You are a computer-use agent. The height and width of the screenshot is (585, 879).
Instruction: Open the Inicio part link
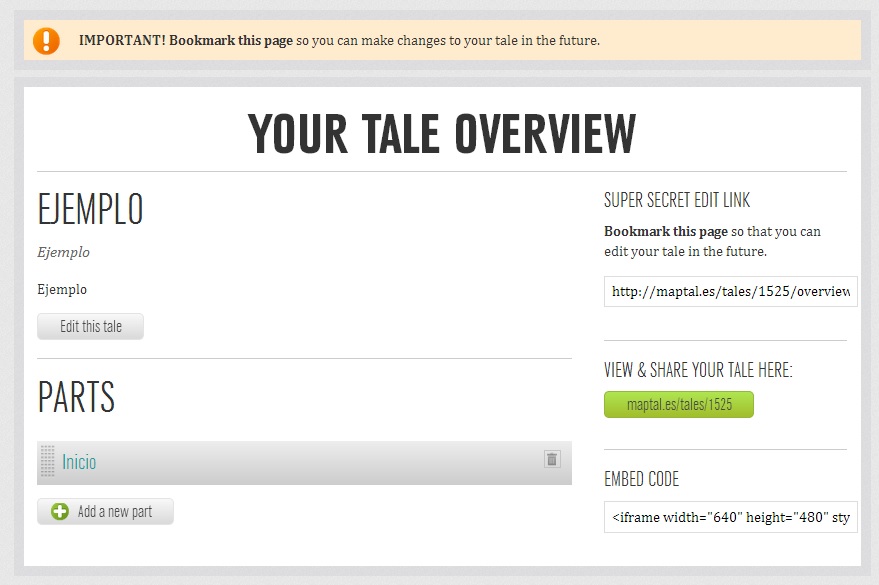[79, 462]
